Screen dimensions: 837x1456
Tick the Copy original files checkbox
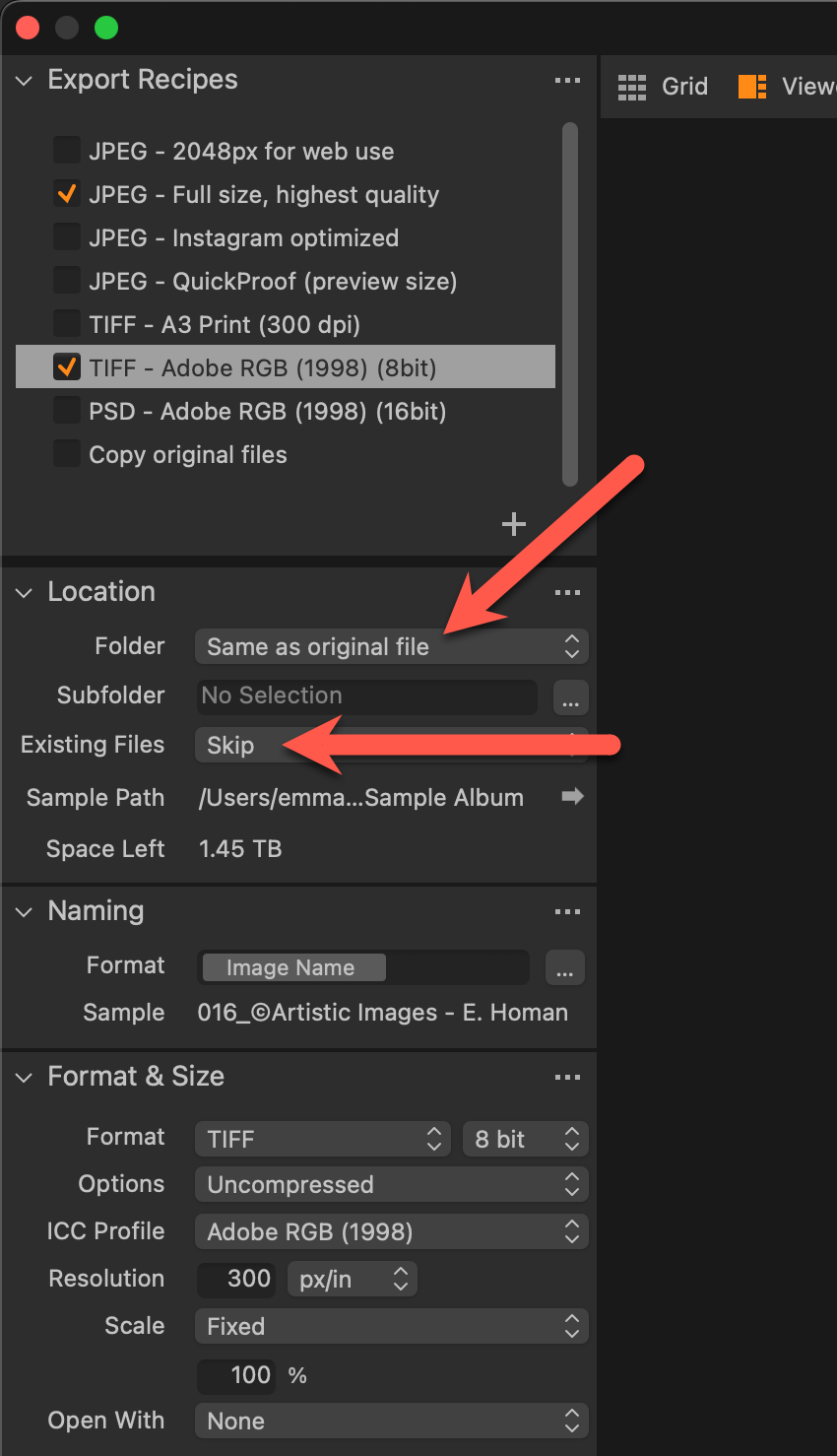point(67,454)
